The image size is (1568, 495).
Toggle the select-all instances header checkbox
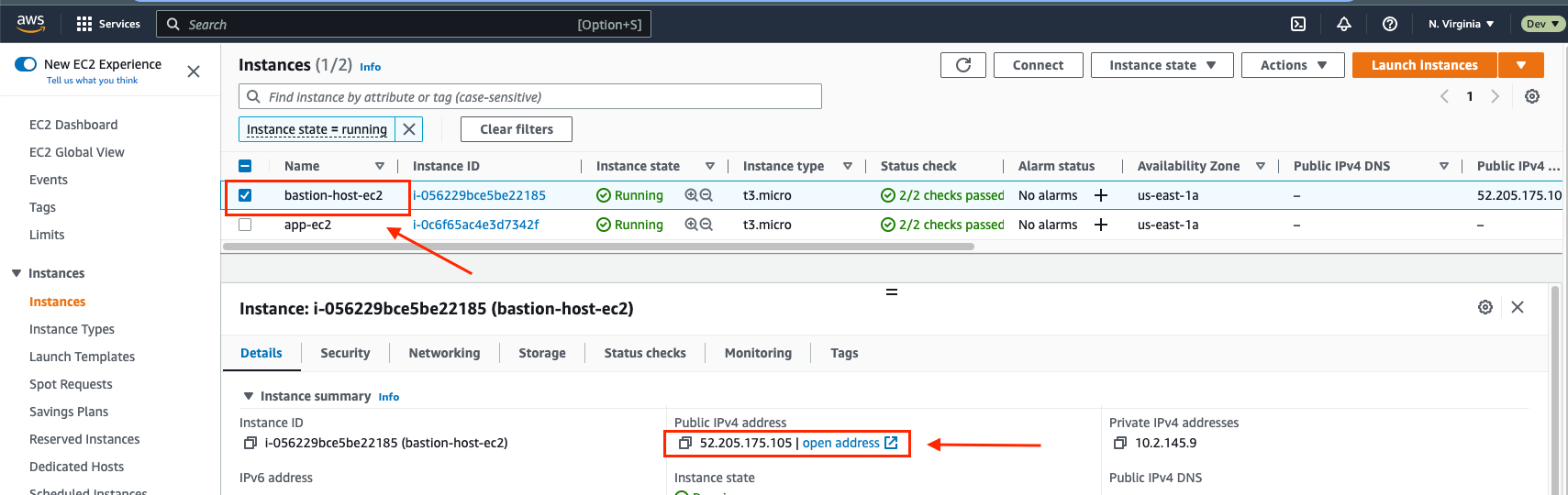[x=245, y=166]
